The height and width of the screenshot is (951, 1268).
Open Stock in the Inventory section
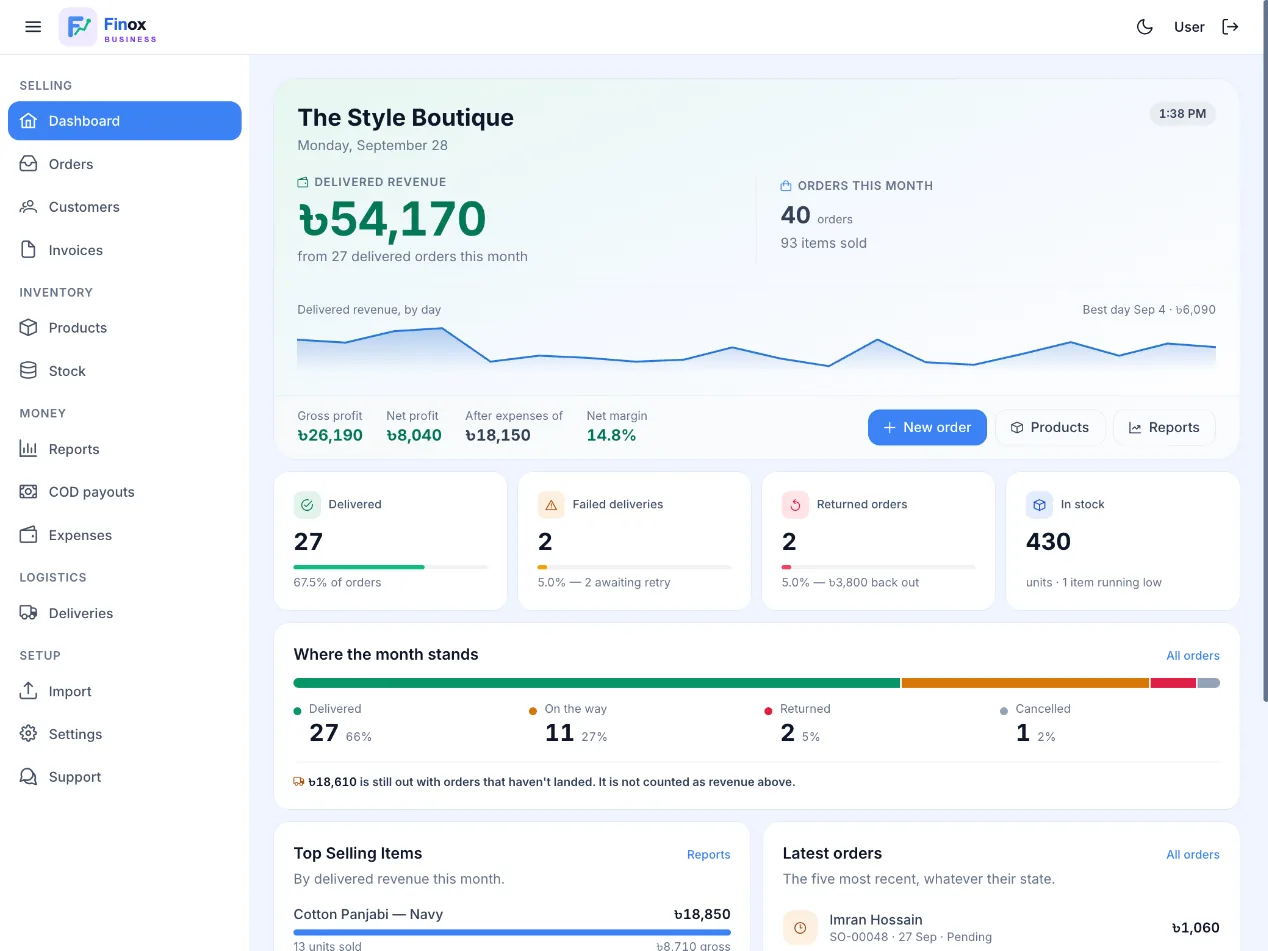coord(125,371)
